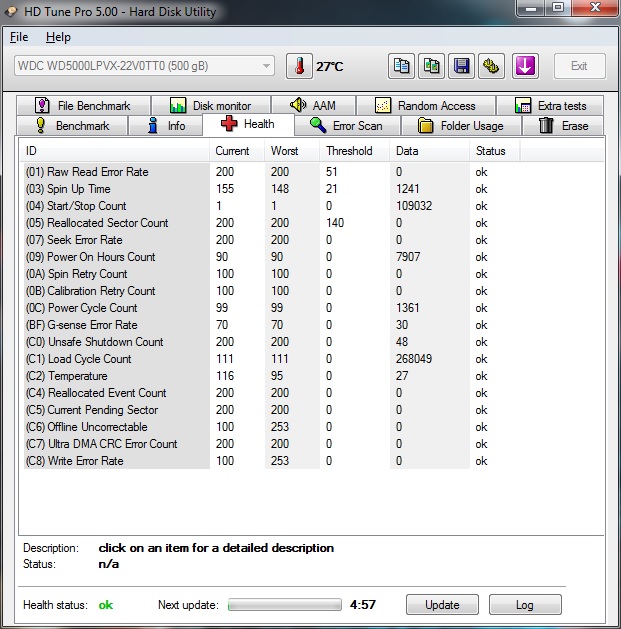
Task: Select the Reallocated Sector Count row
Action: coord(97,223)
